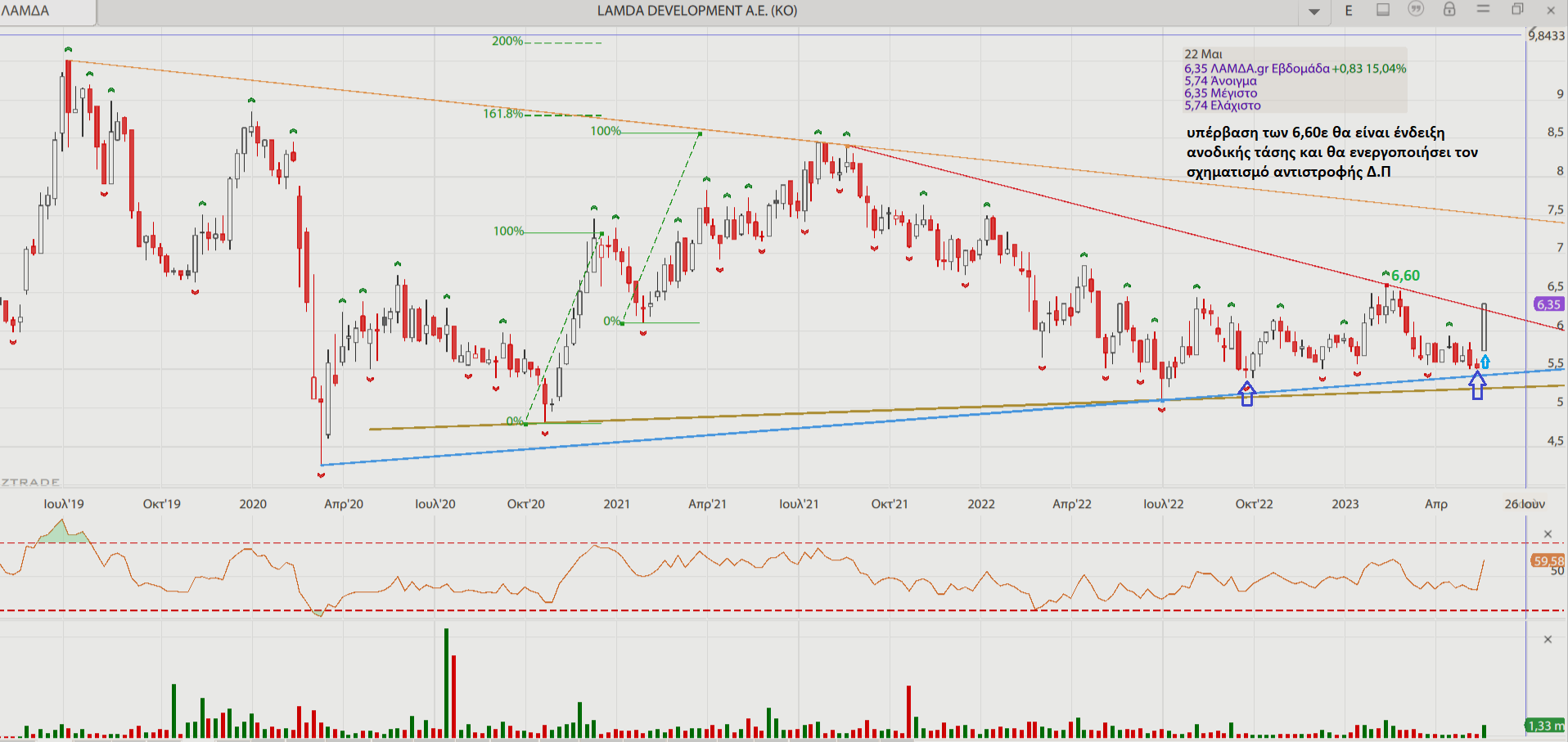Screen dimensions: 1568x742
Task: Close the RSI indicator panel
Action: [x=1548, y=534]
